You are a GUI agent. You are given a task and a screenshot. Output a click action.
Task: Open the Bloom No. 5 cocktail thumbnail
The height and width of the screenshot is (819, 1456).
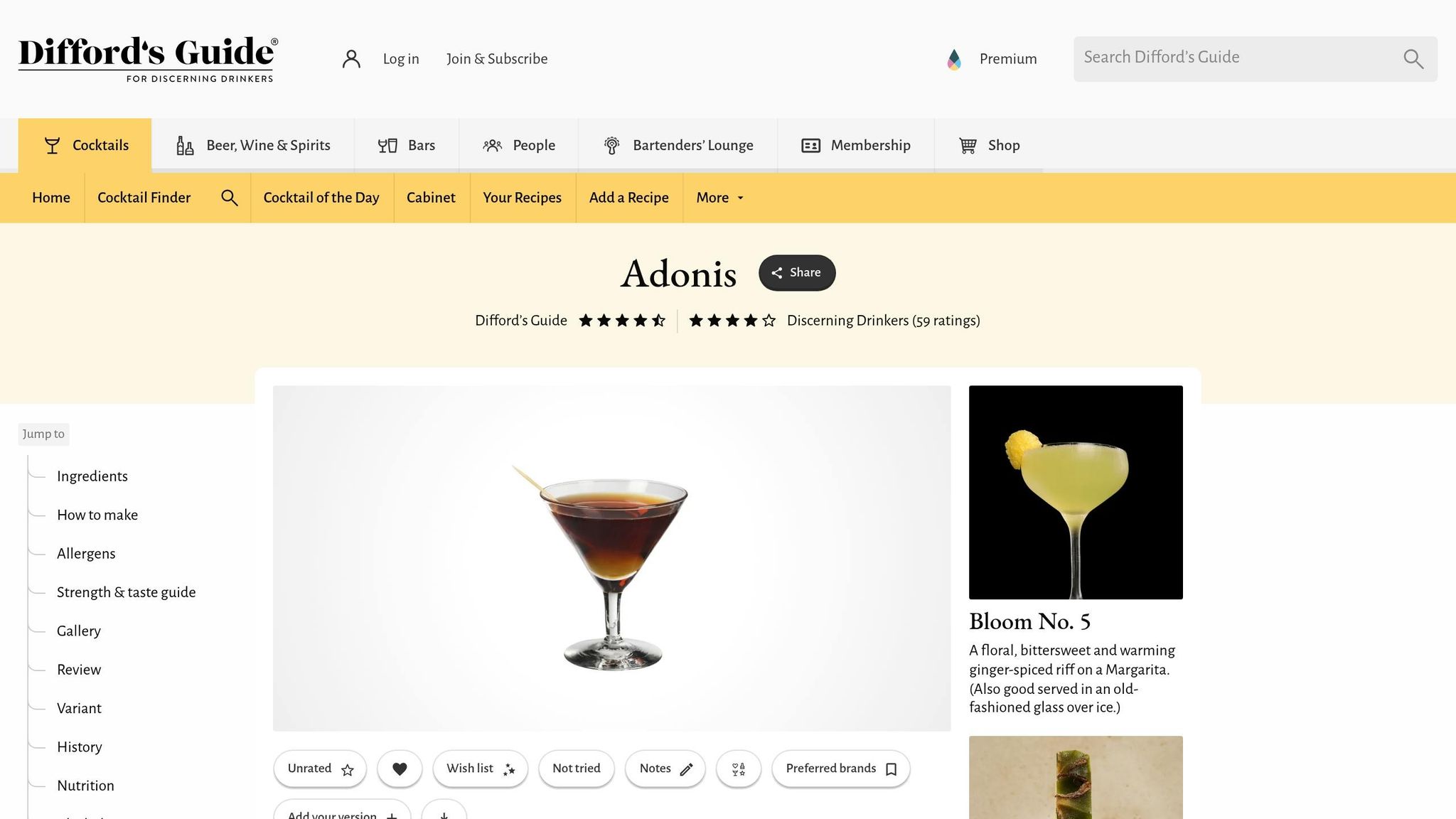click(1076, 492)
